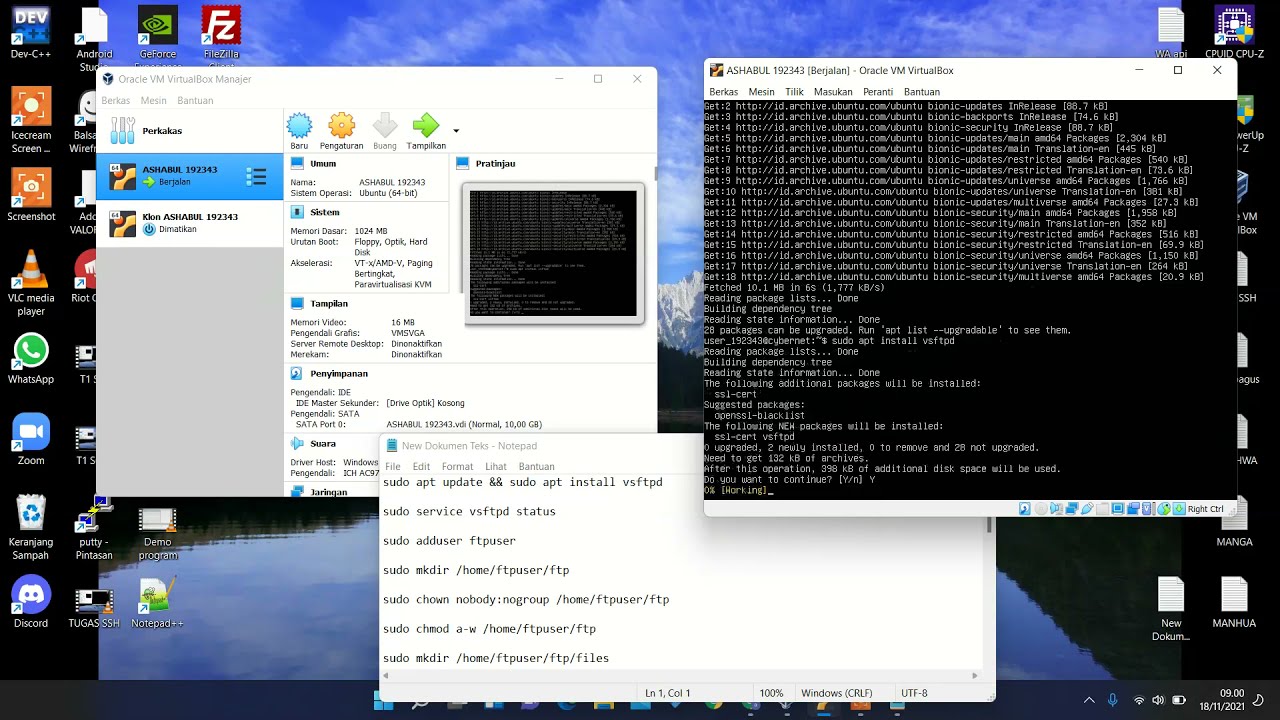1280x720 pixels.
Task: Click the keyboard capture arrow icon near Right Ctrl
Action: [x=1179, y=509]
